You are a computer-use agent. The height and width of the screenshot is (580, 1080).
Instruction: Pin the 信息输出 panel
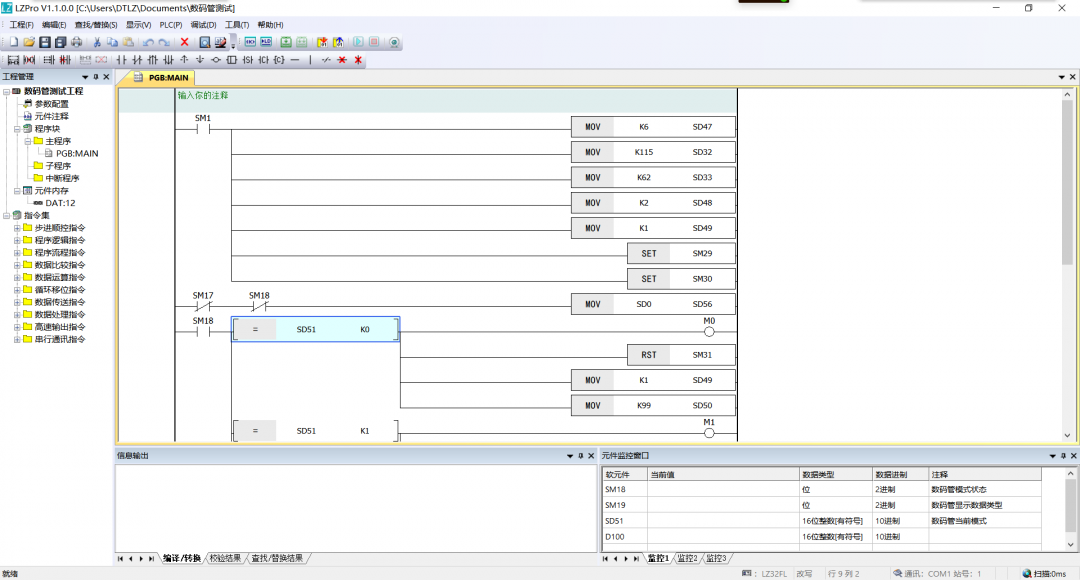coord(580,456)
